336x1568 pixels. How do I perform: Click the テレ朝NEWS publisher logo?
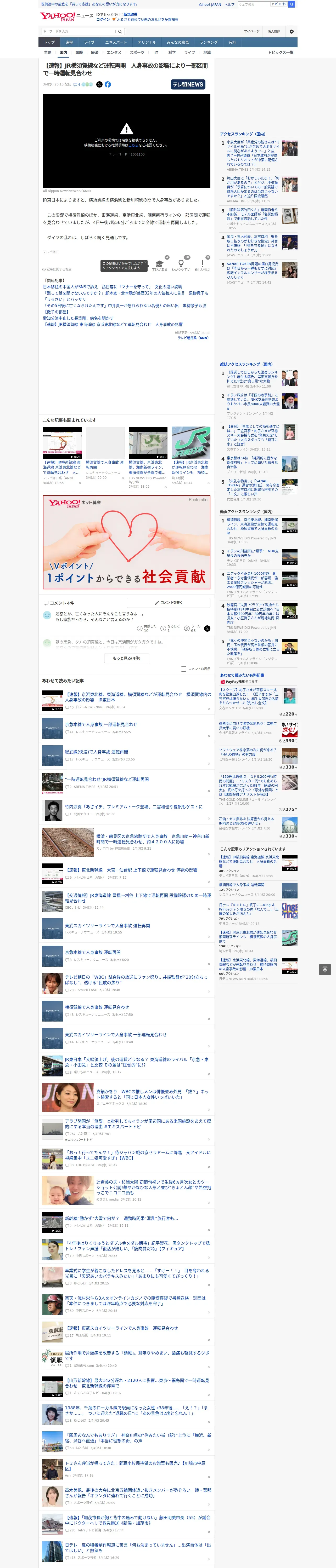click(x=188, y=85)
